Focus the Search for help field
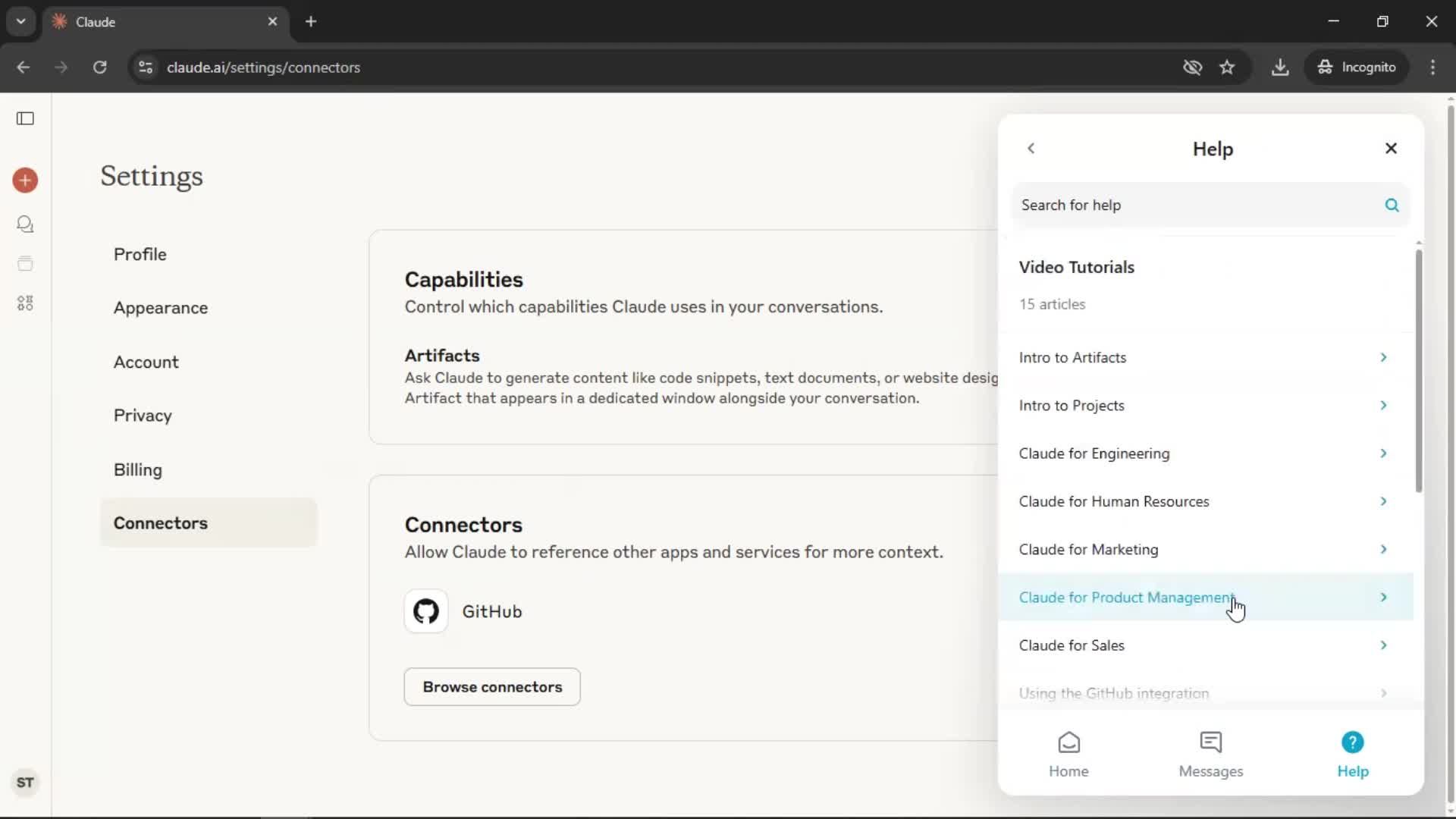The height and width of the screenshot is (819, 1456). (x=1211, y=205)
